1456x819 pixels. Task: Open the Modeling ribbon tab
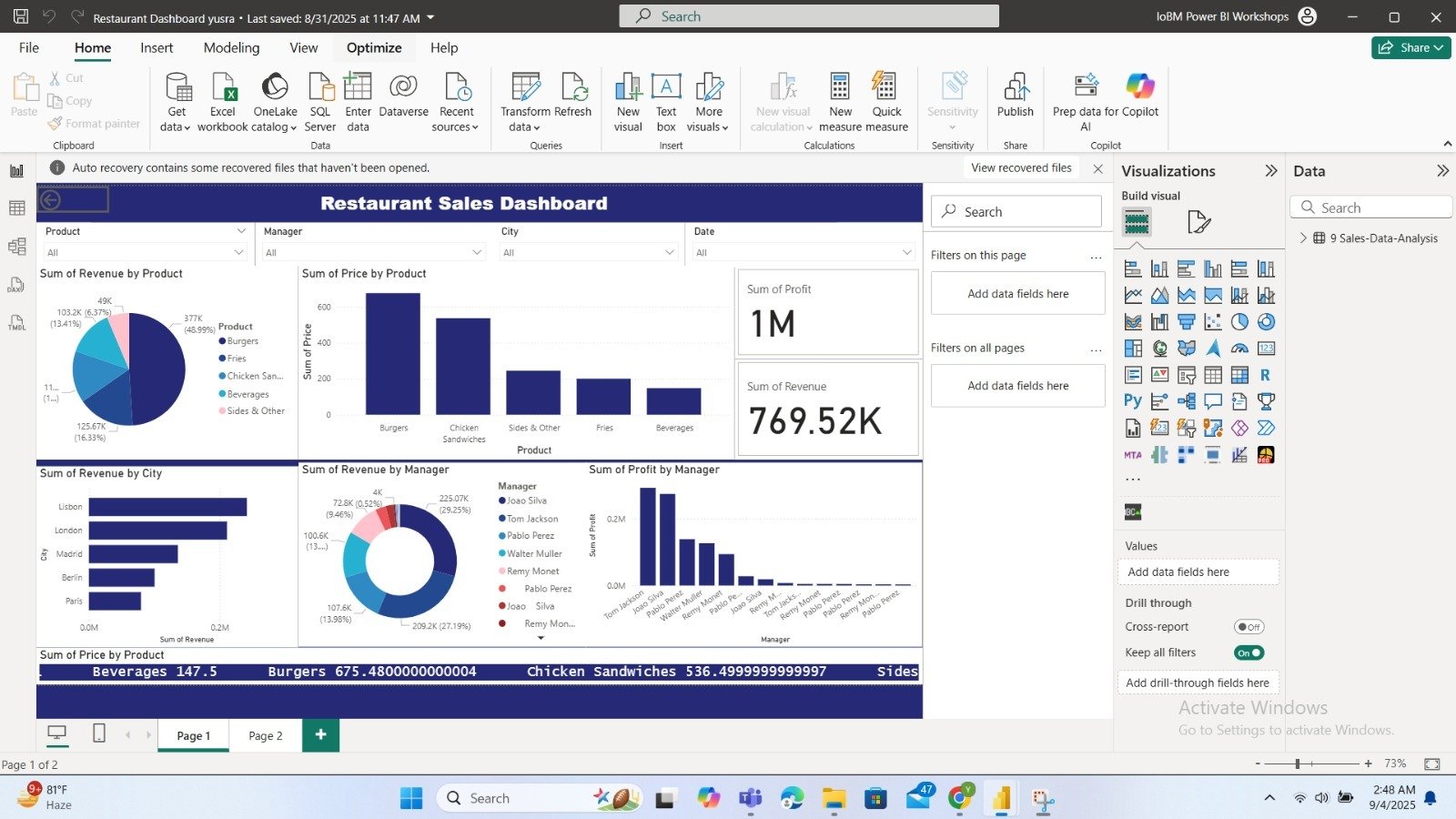(231, 48)
